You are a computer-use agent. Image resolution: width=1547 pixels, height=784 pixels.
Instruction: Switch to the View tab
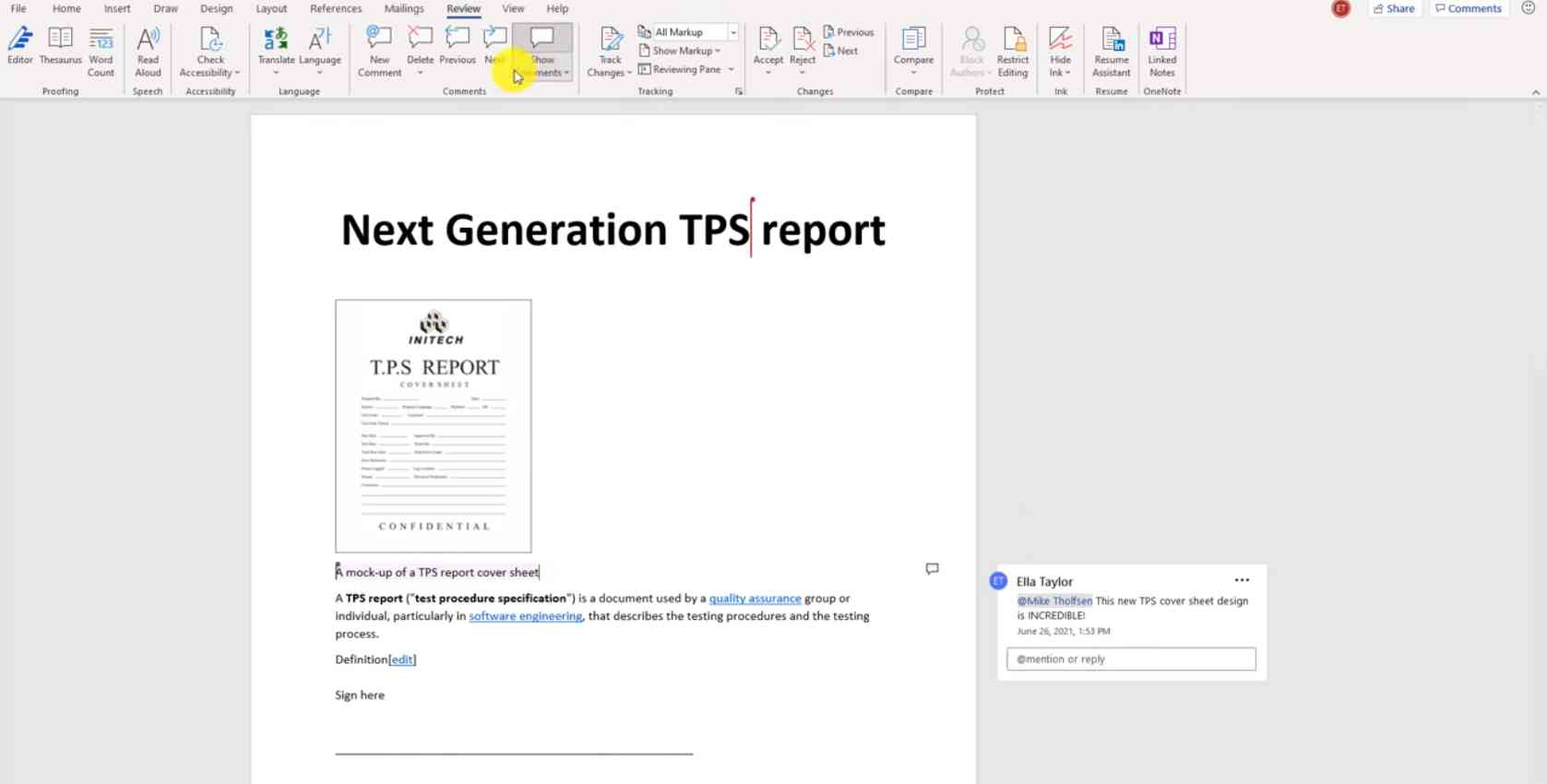click(x=513, y=8)
